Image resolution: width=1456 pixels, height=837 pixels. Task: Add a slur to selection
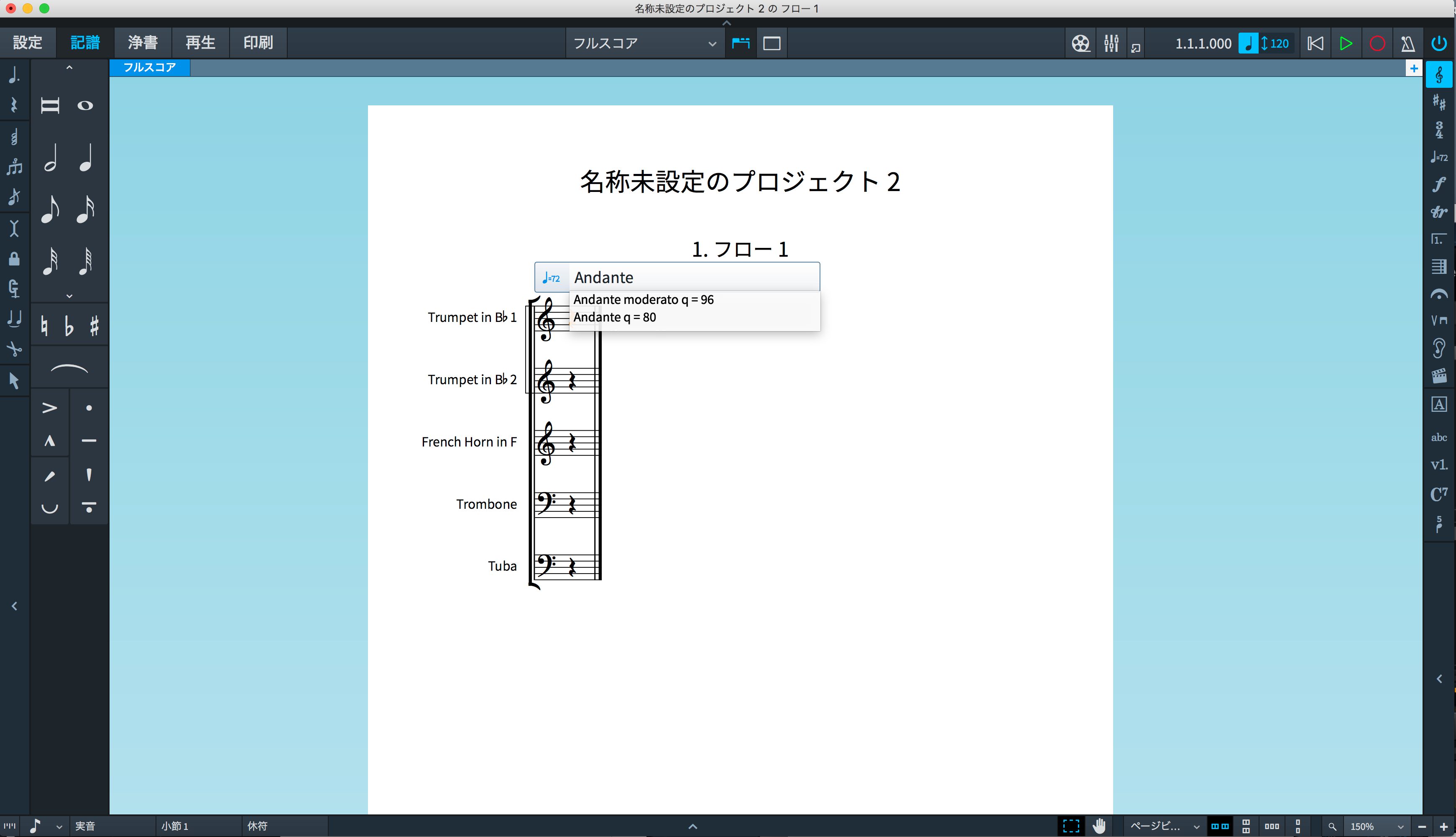69,368
